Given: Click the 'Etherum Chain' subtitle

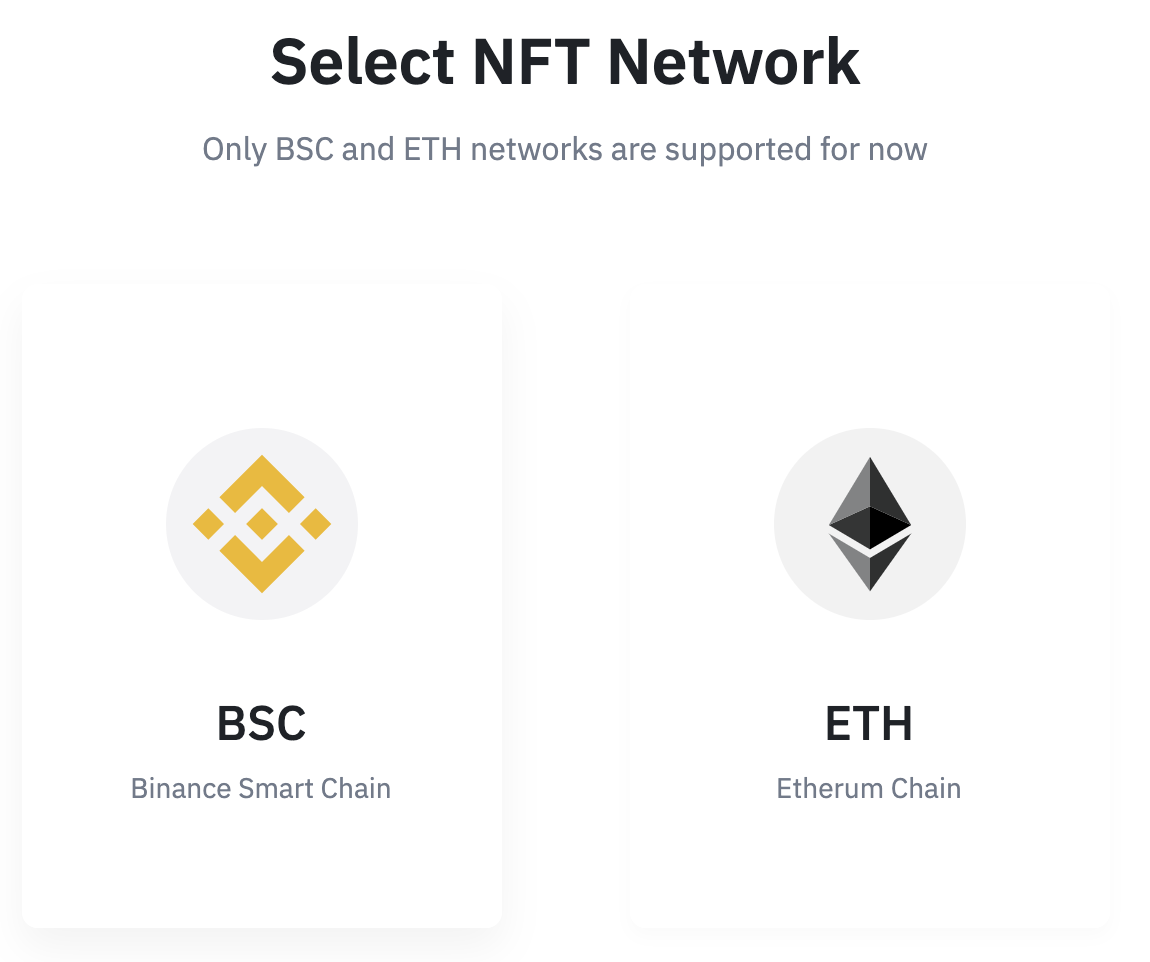Looking at the screenshot, I should 869,788.
